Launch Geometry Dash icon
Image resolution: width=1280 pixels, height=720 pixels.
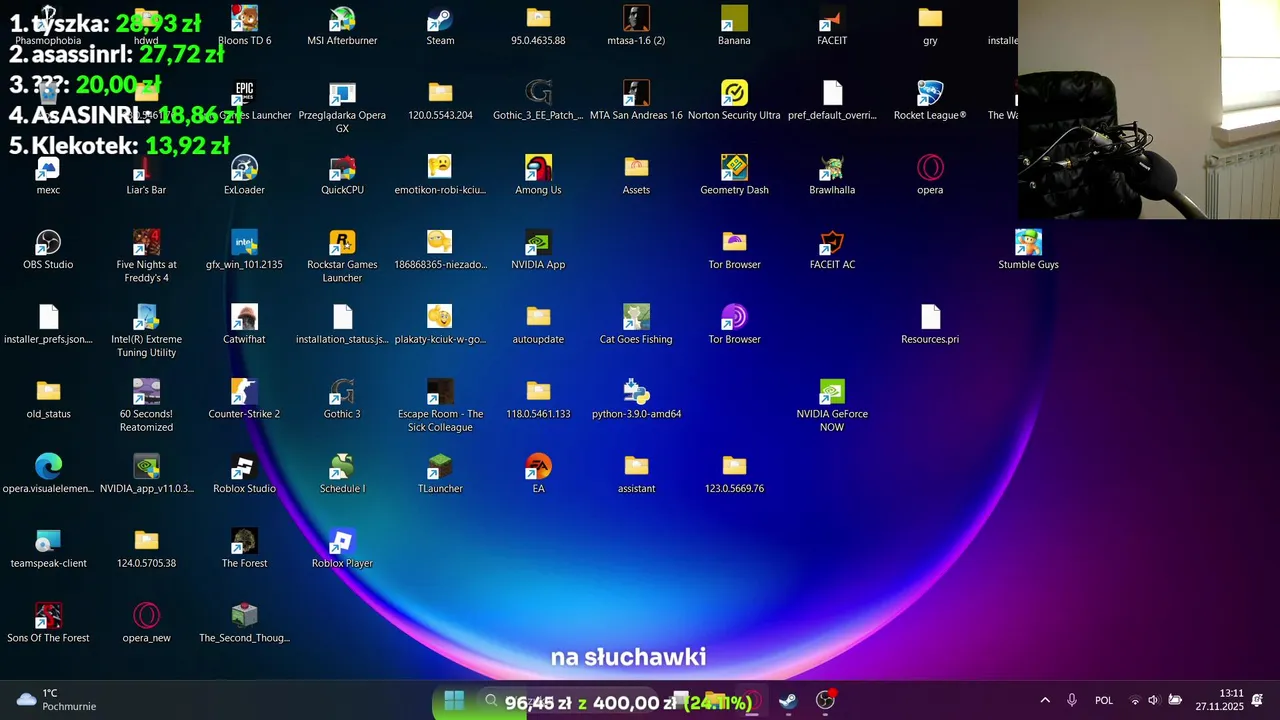[734, 175]
